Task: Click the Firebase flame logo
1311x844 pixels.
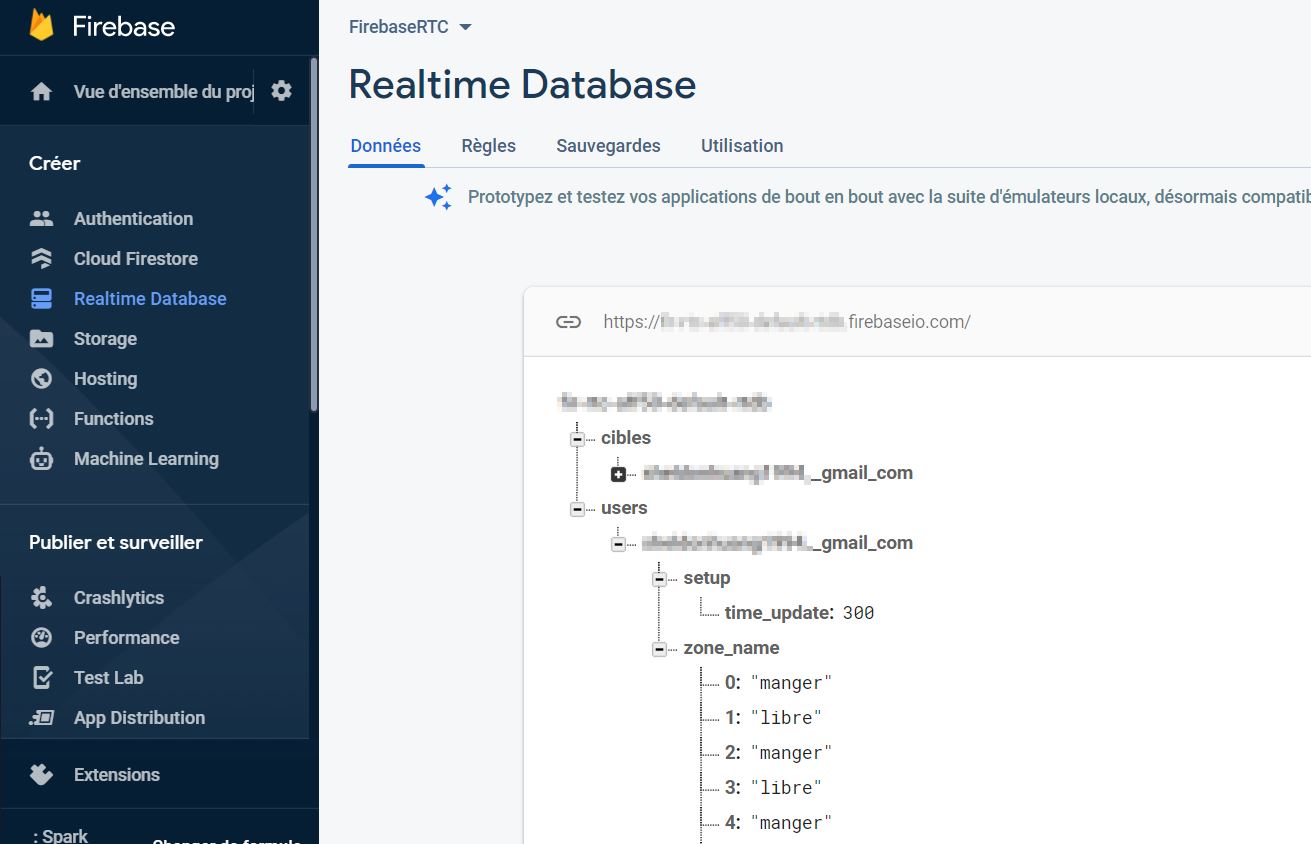Action: pos(41,25)
